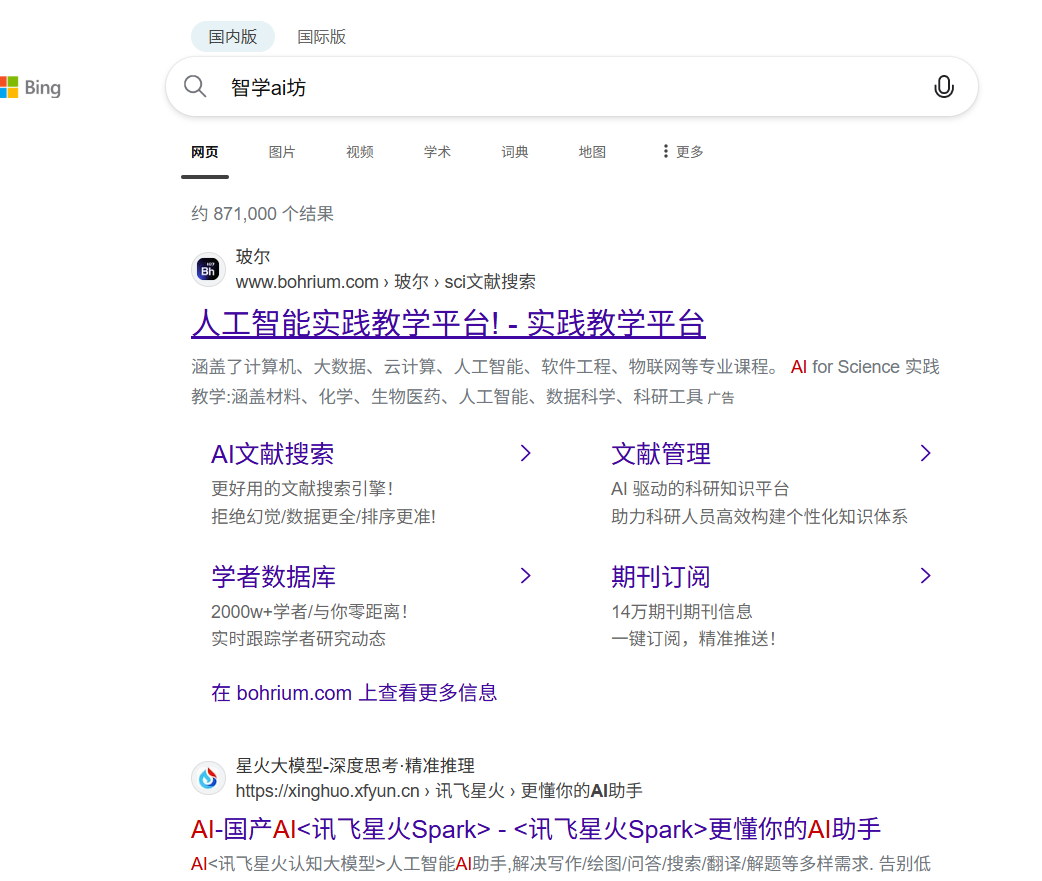Click chevron next to 学者数据库
This screenshot has height=881, width=1042.
[525, 576]
